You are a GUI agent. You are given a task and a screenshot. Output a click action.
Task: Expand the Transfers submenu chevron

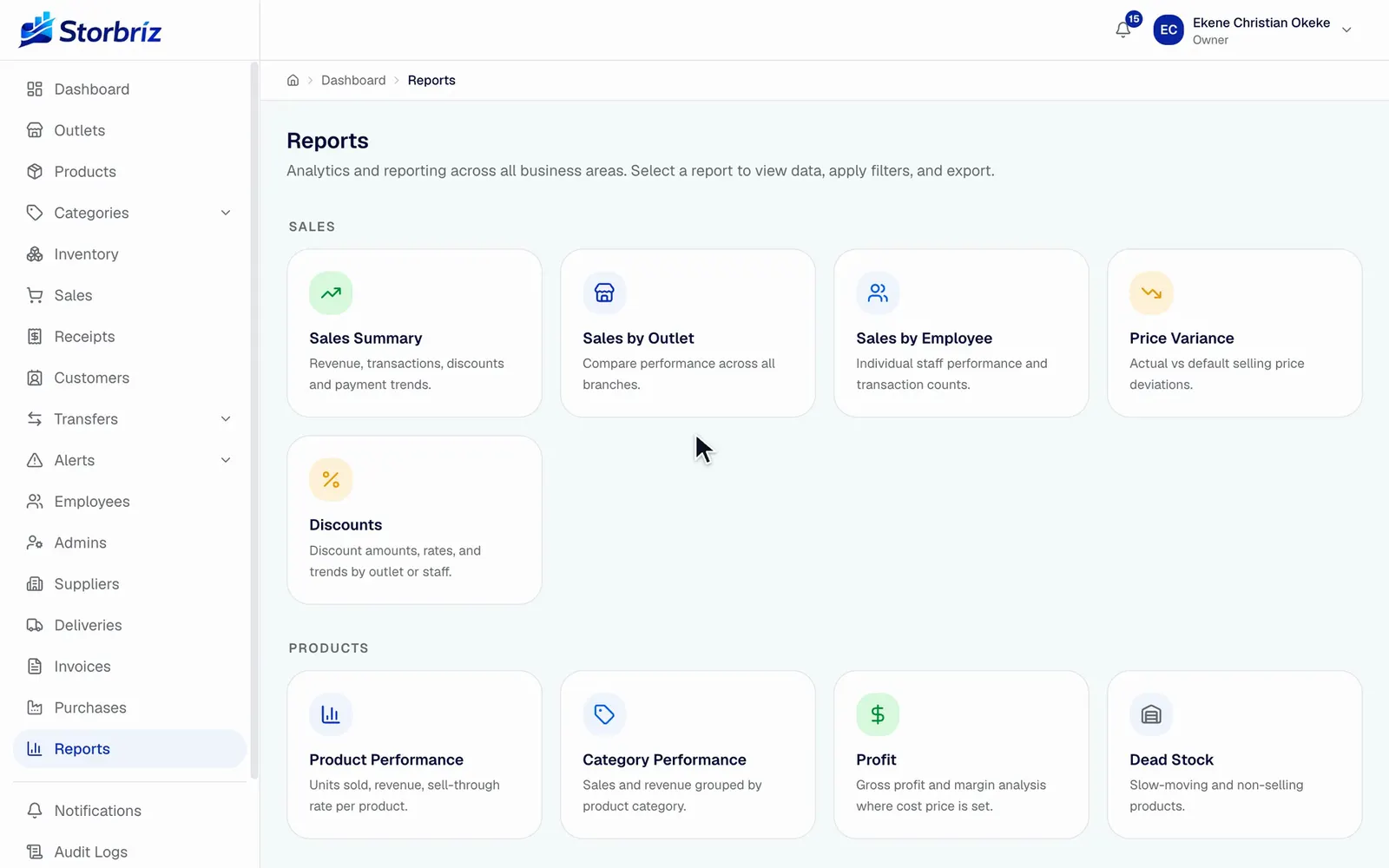[x=226, y=419]
